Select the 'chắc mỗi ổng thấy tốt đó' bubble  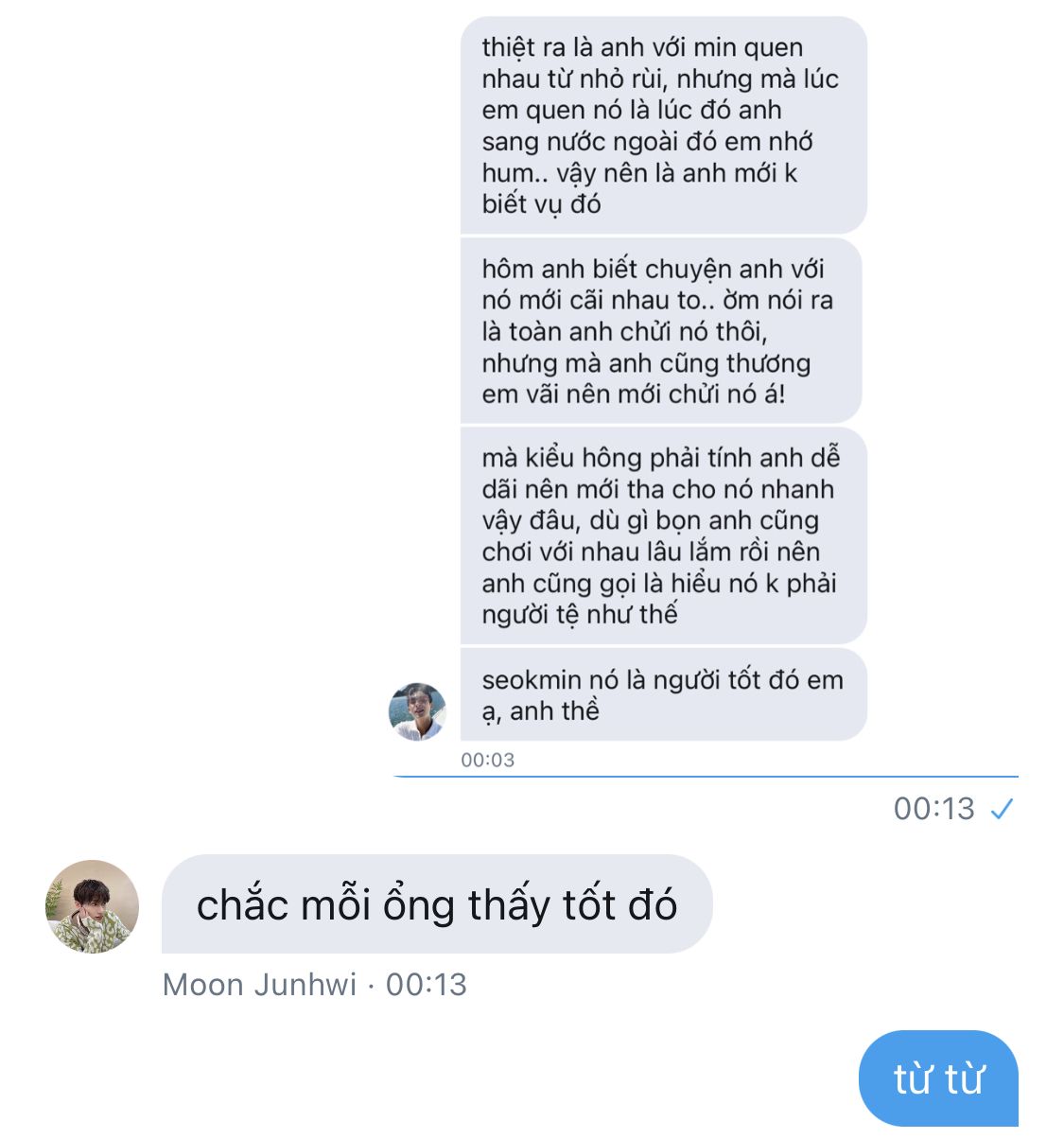(437, 904)
